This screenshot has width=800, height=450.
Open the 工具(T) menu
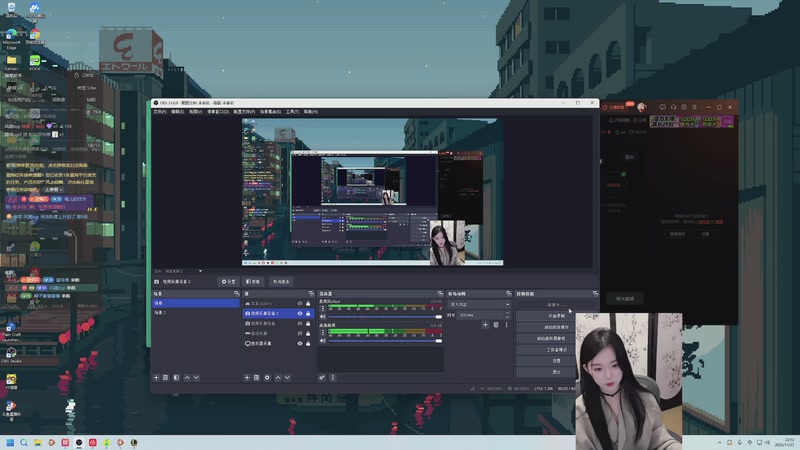(292, 112)
